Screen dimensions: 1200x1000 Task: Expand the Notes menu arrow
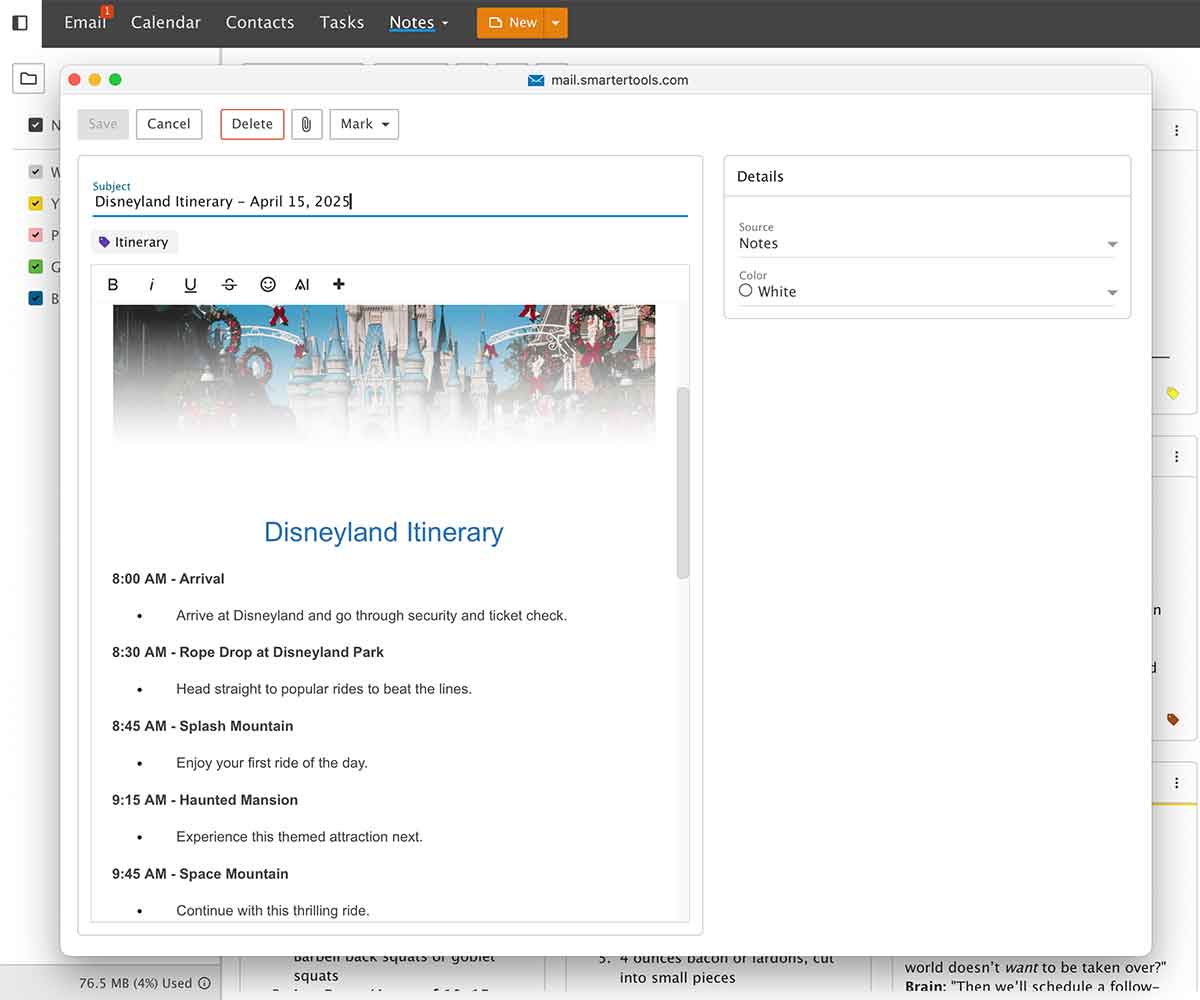click(x=445, y=23)
